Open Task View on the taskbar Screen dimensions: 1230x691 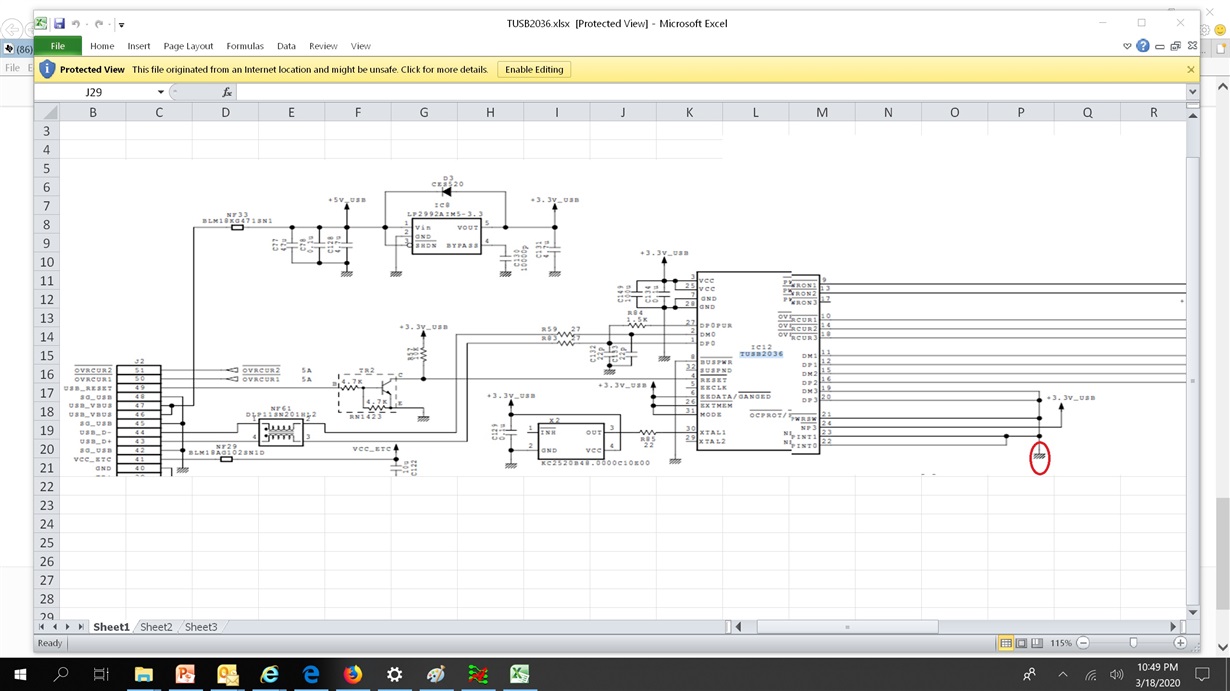pos(101,674)
